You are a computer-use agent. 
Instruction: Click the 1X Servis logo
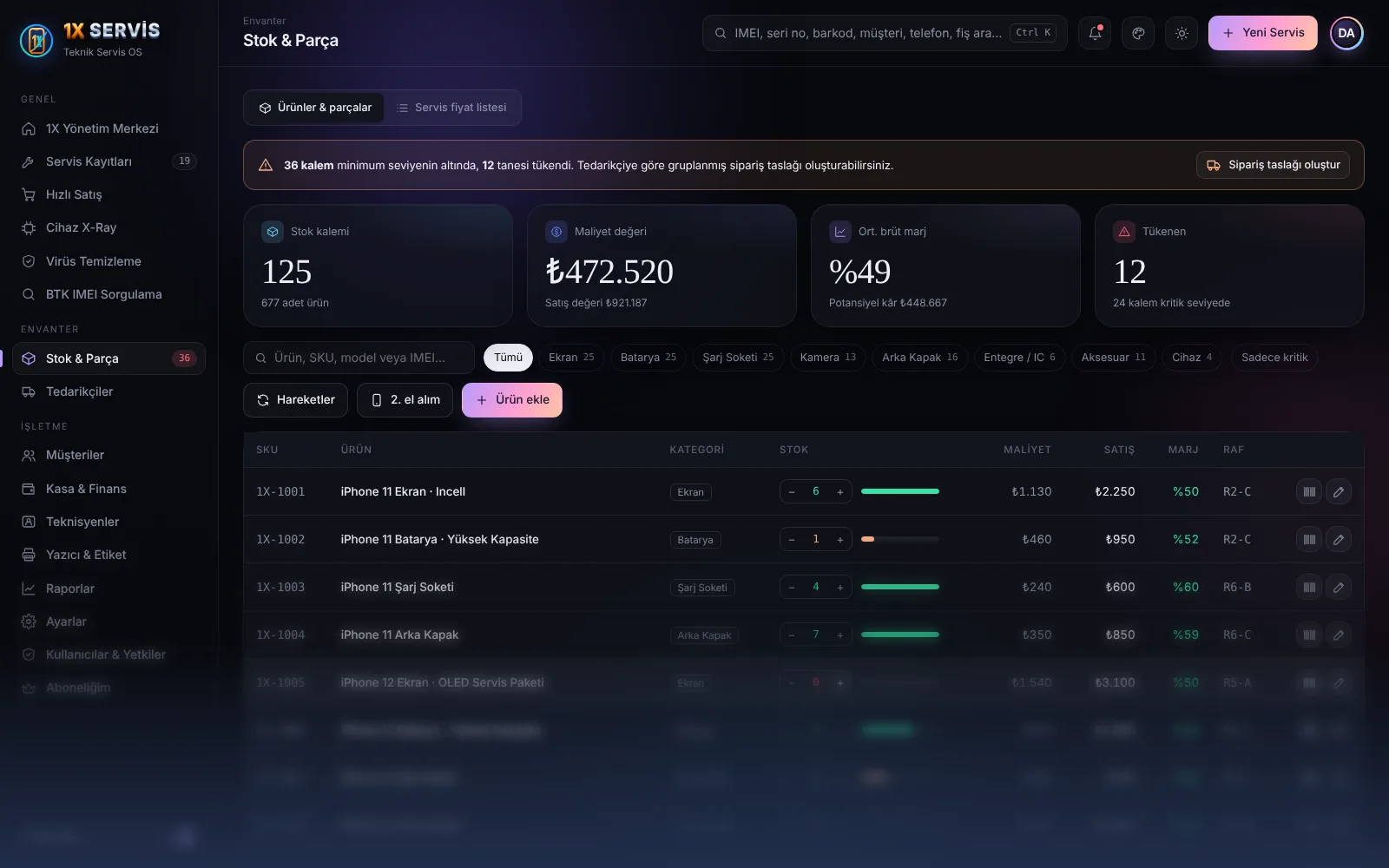(90, 39)
